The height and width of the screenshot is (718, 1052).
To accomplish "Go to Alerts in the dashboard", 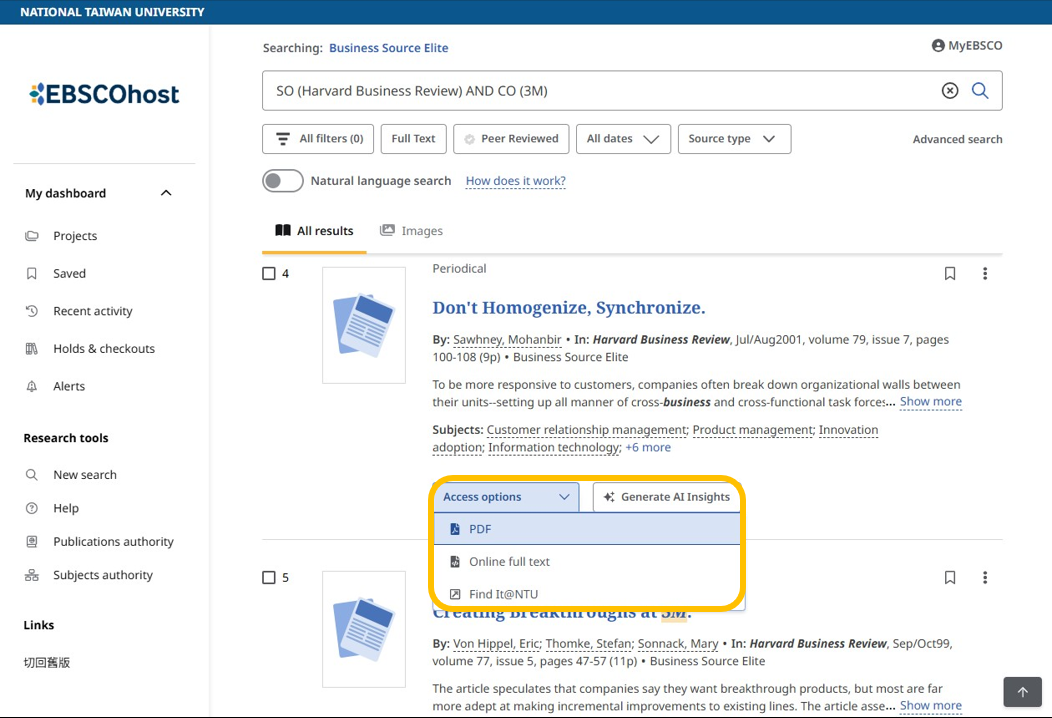I will pos(68,386).
